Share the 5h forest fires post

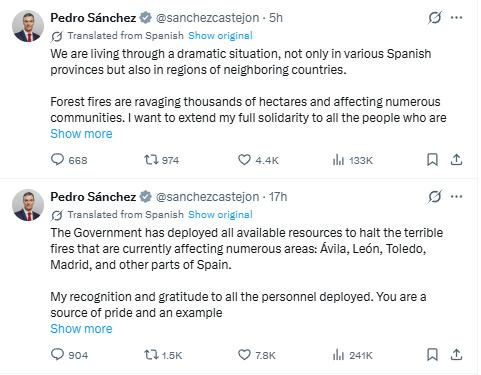456,160
